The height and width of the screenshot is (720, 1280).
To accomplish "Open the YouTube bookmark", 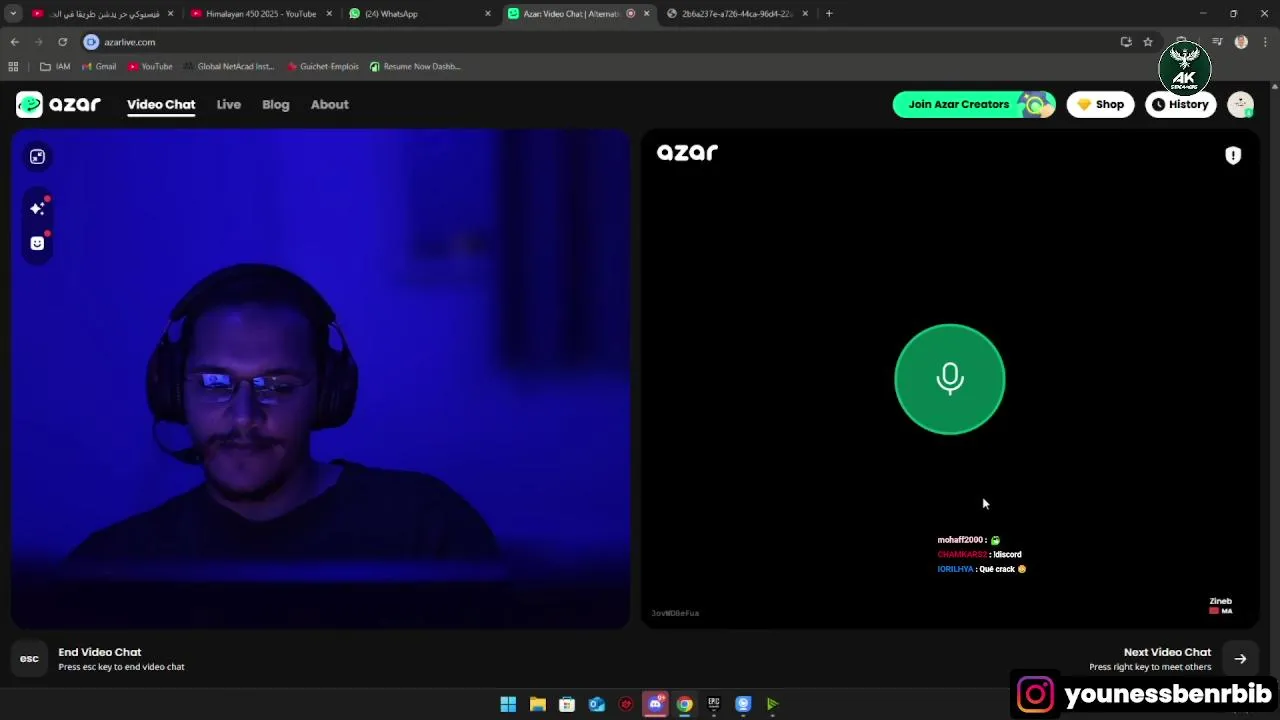I will coord(150,66).
